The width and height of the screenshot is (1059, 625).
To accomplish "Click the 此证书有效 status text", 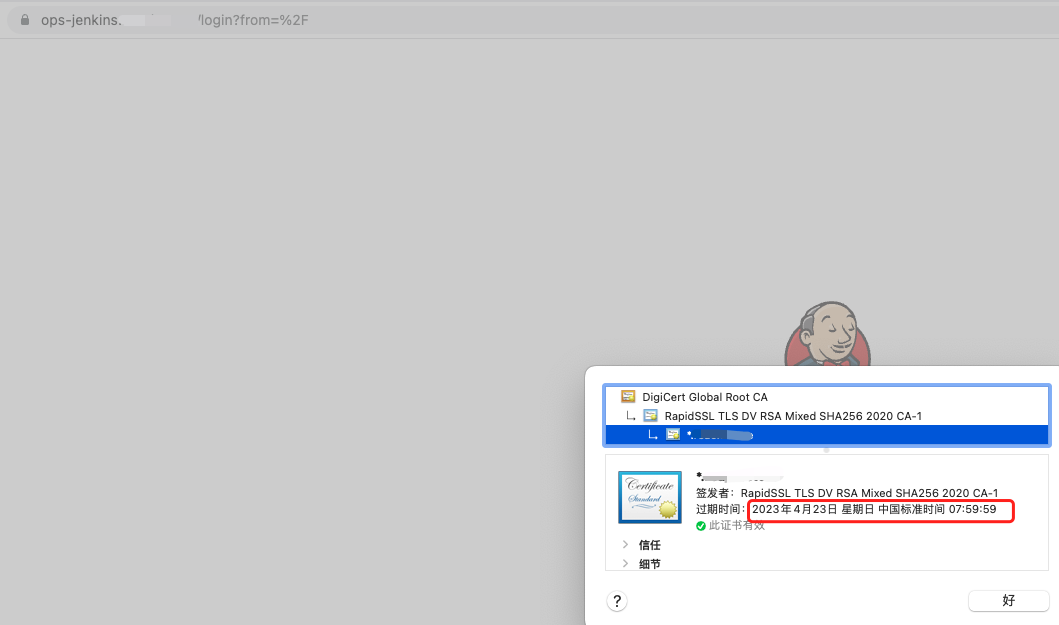I will coord(737,525).
